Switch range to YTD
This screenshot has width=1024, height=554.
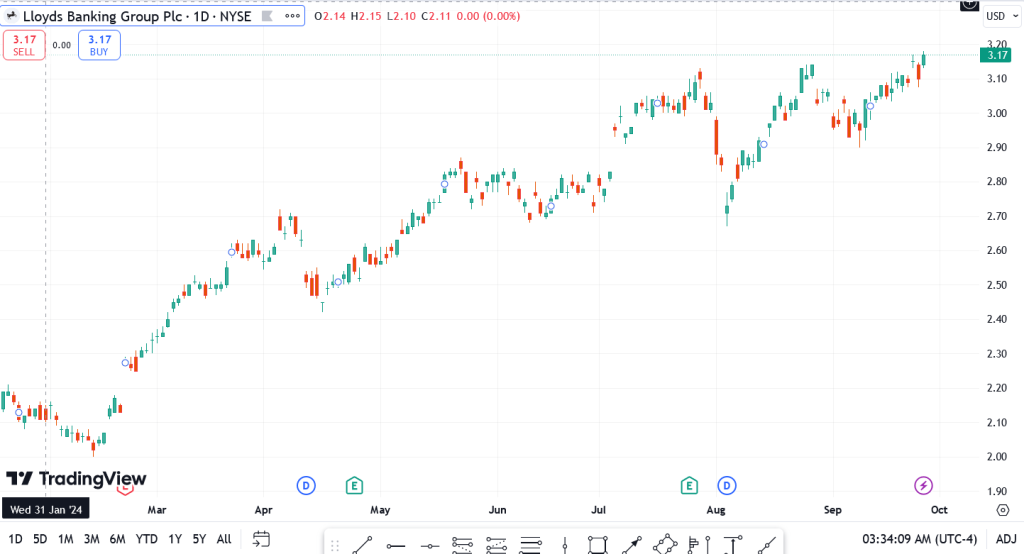point(146,539)
